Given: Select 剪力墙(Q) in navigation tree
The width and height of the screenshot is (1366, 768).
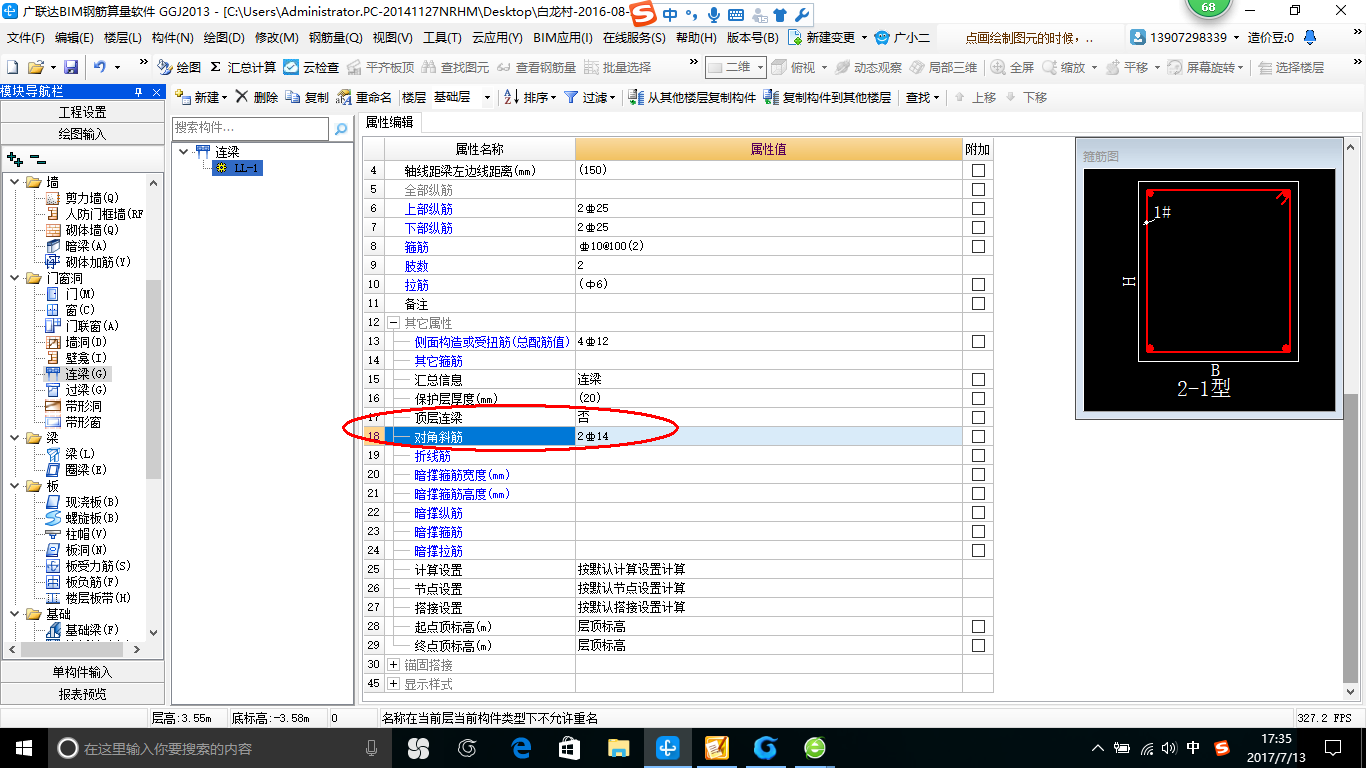Looking at the screenshot, I should tap(91, 198).
